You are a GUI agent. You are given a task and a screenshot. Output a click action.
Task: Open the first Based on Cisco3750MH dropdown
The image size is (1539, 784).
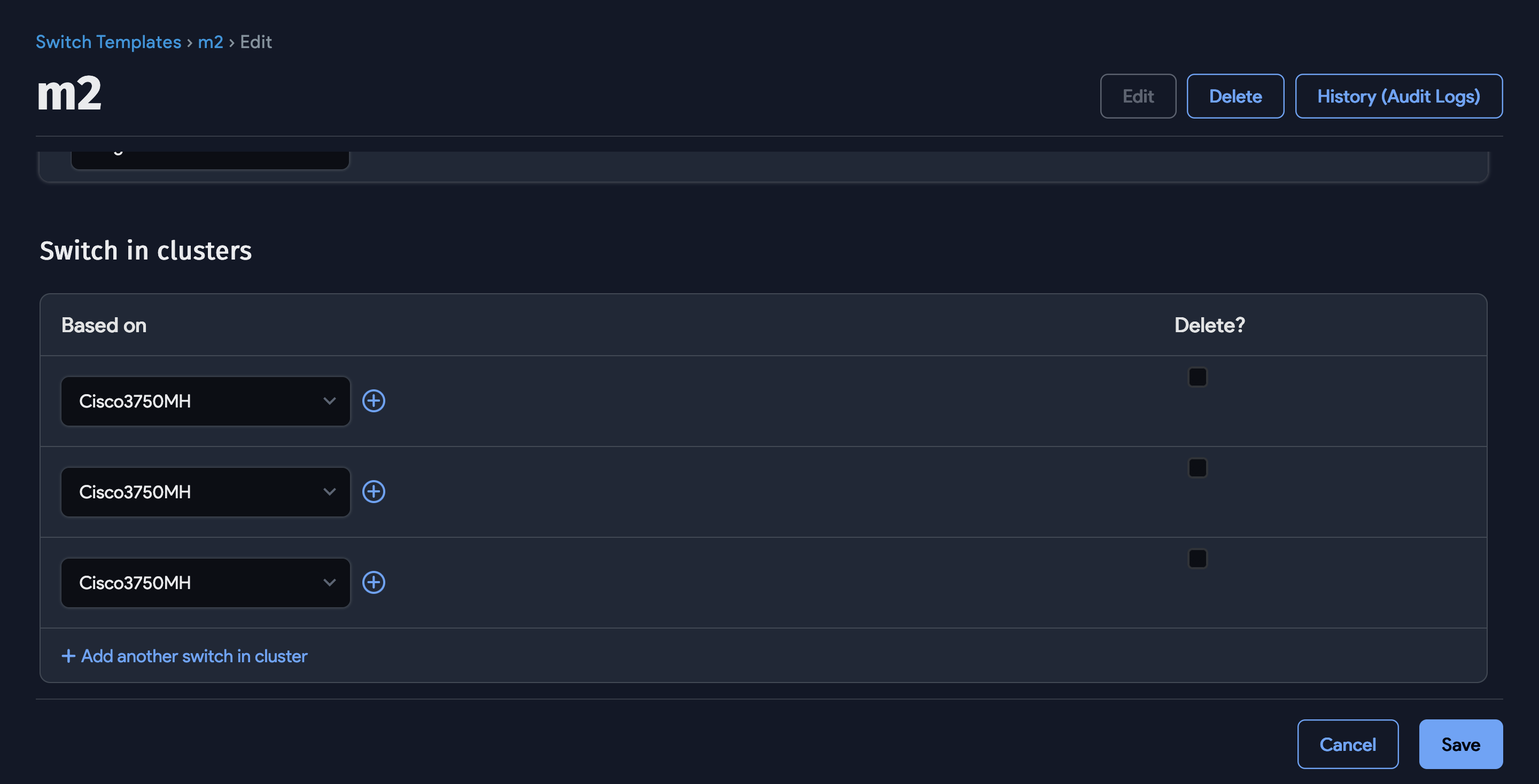206,401
